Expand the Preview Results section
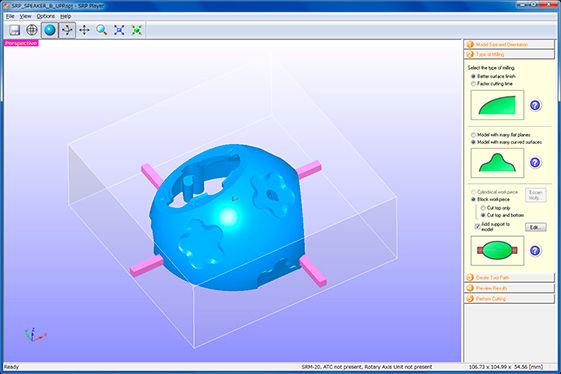 [509, 288]
